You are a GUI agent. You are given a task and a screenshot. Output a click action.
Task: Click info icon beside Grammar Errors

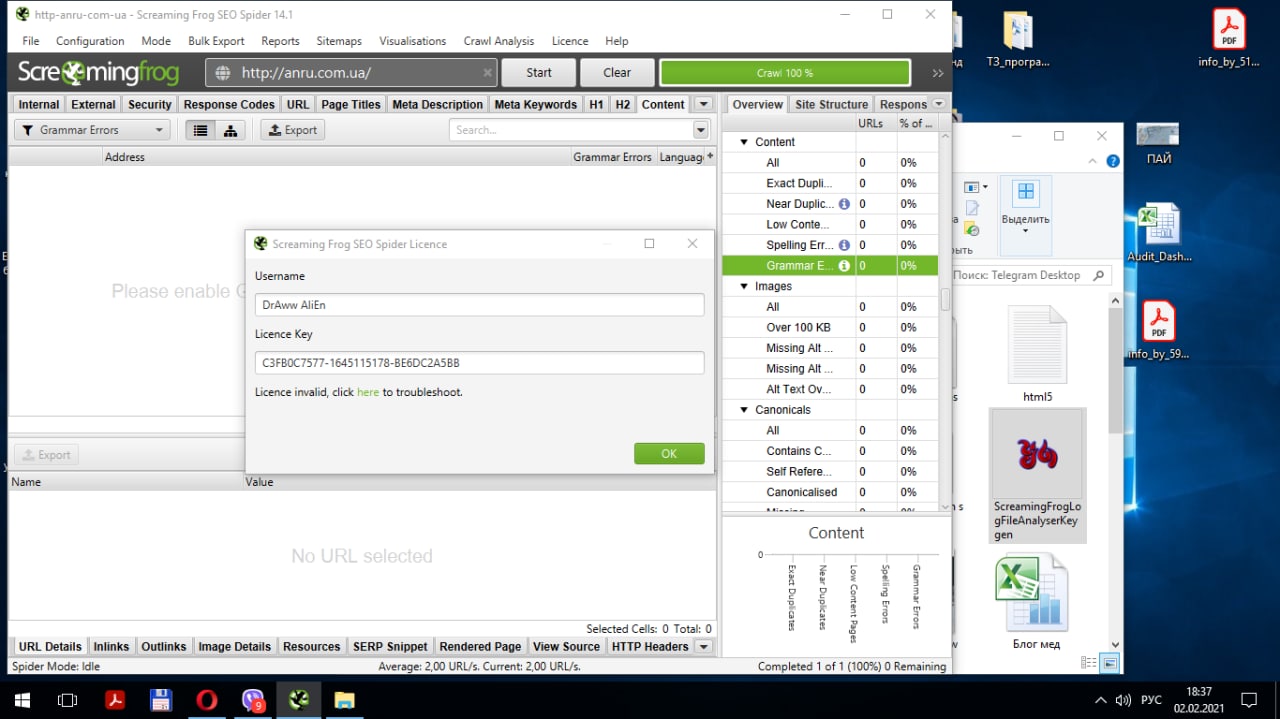point(844,266)
